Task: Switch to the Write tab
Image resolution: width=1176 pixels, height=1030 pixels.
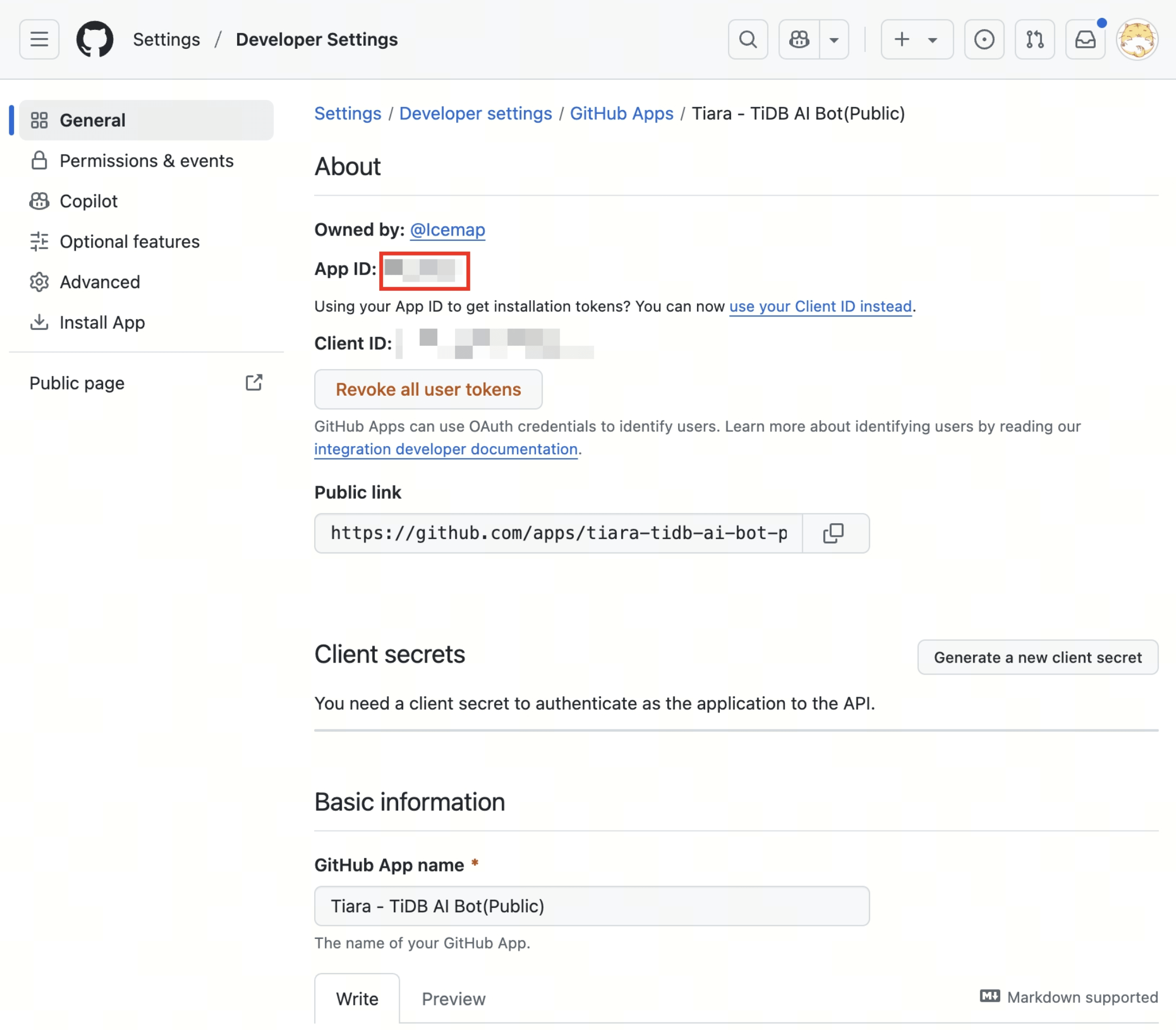Action: click(x=357, y=999)
